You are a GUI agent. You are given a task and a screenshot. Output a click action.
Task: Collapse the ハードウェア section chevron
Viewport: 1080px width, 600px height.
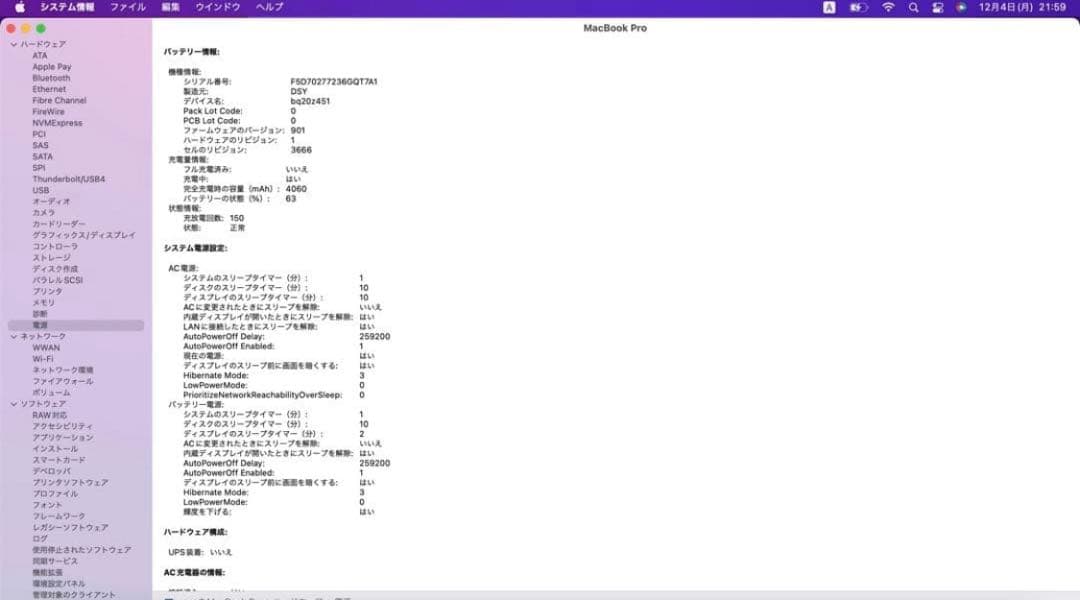(14, 44)
